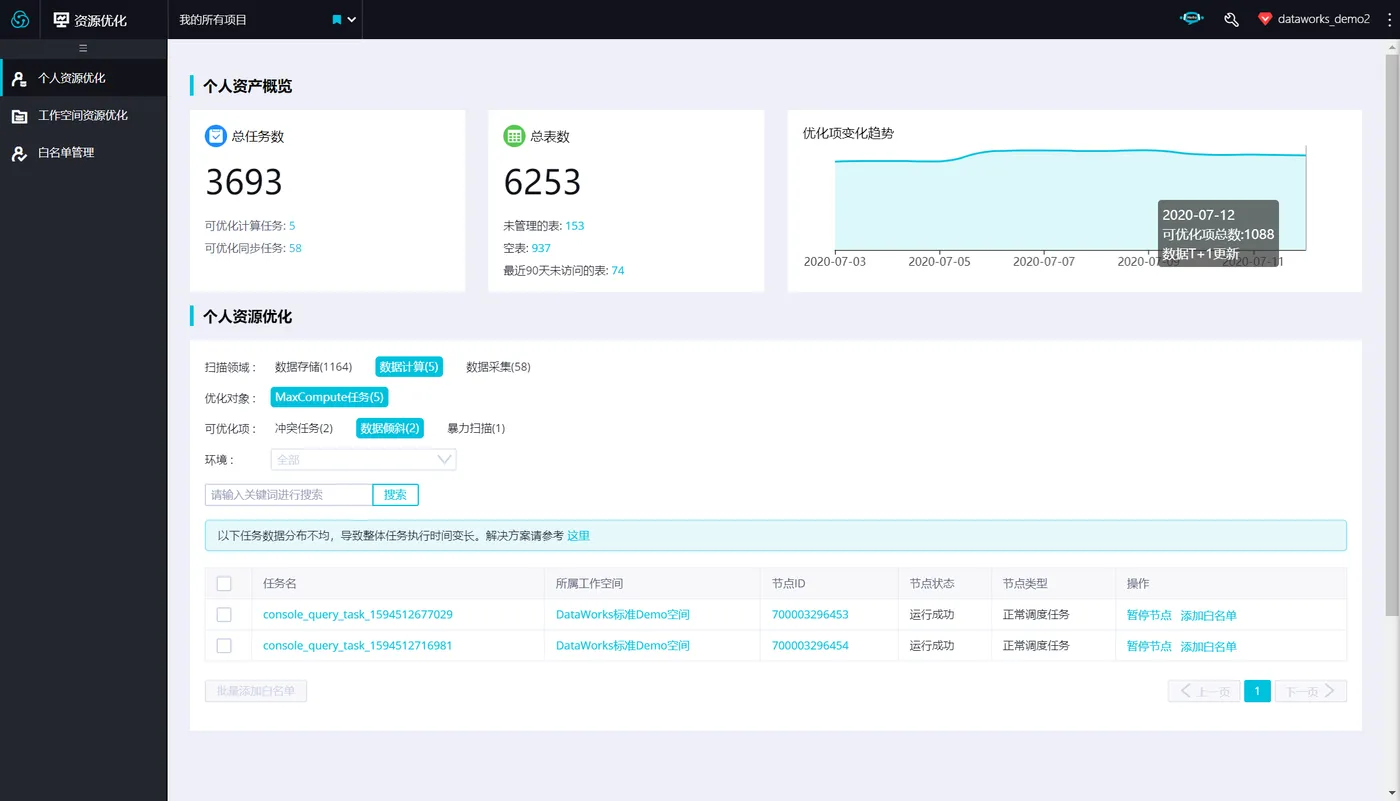Viewport: 1400px width, 801px height.
Task: Open 白名单管理 in the sidebar
Action: 84,153
